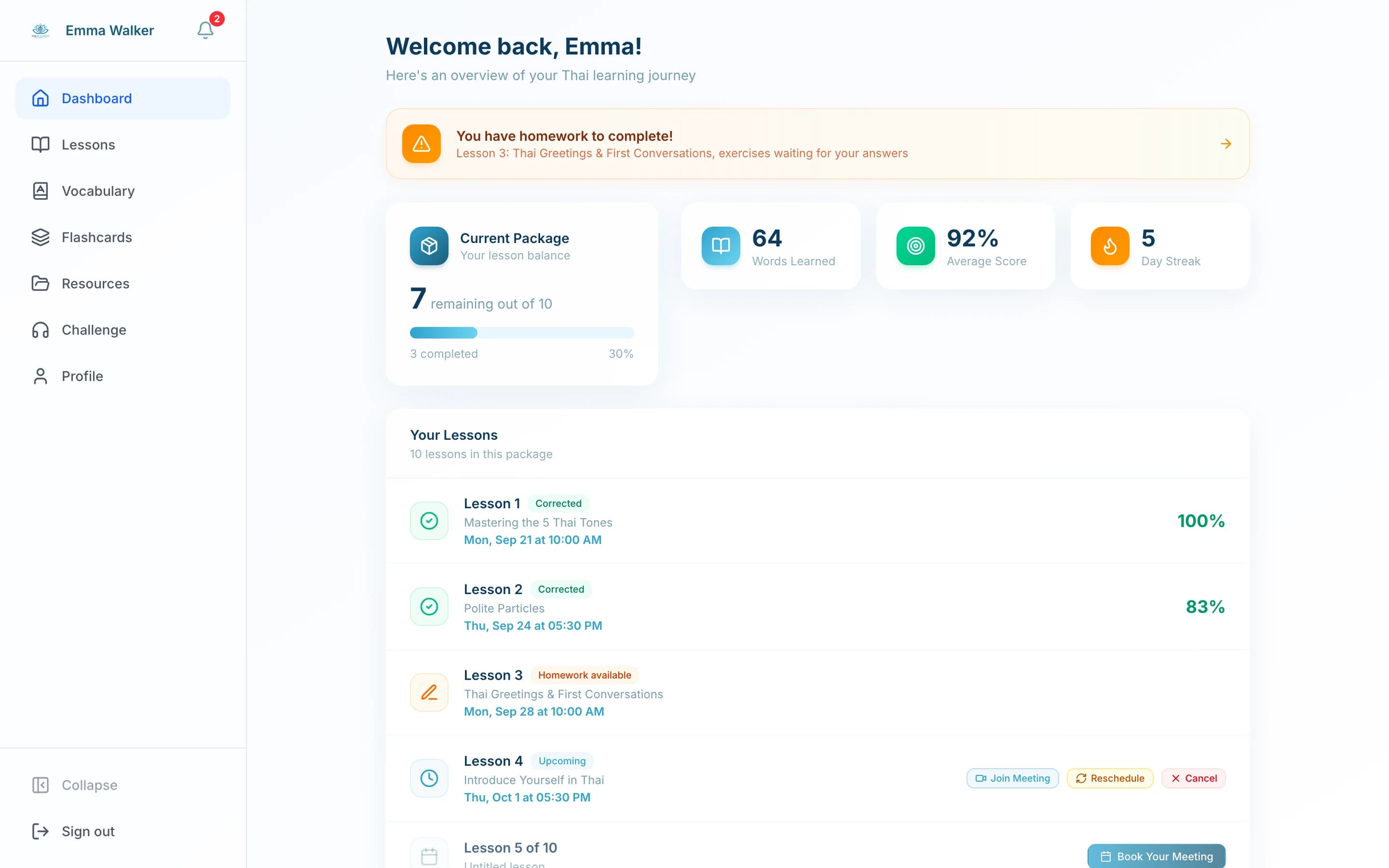Image resolution: width=1389 pixels, height=868 pixels.
Task: Click 'Mon, Sep 28 at 10:00 AM' date
Action: pyautogui.click(x=534, y=711)
